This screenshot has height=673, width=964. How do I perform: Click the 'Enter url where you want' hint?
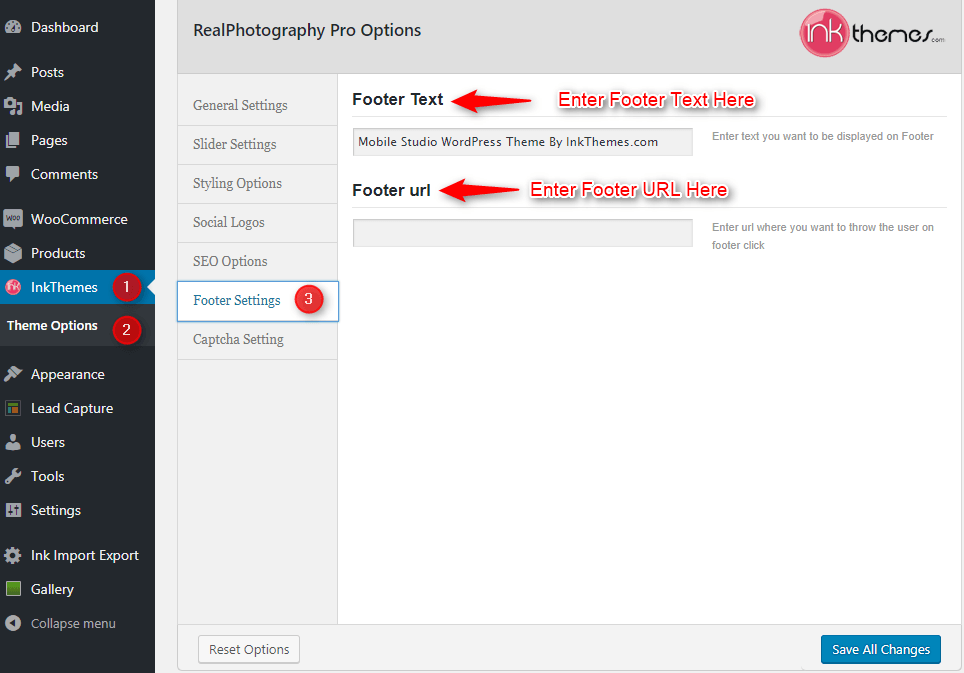pos(823,236)
